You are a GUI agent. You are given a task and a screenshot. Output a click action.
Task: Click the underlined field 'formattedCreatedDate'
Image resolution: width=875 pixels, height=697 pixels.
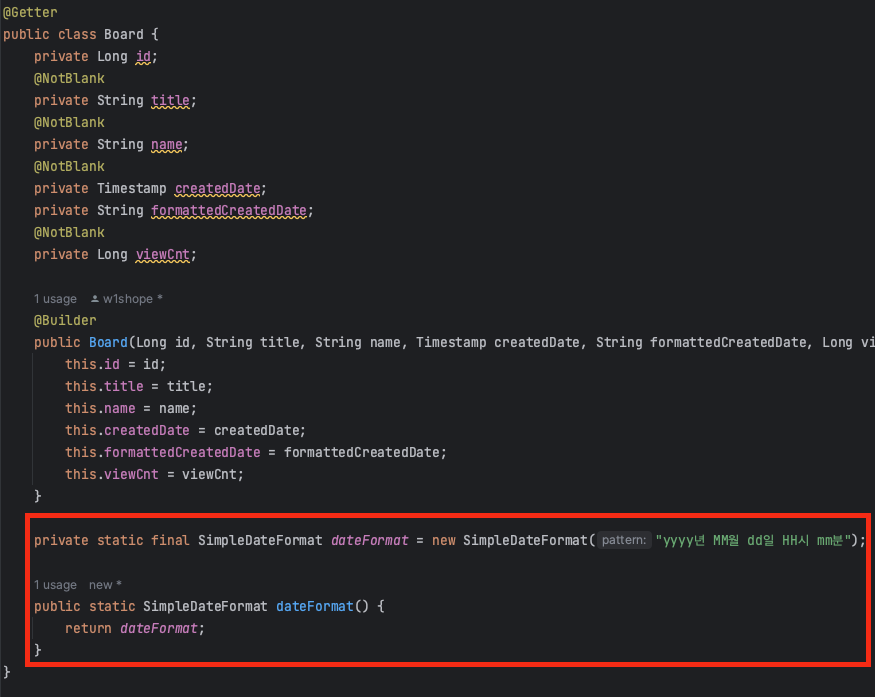click(229, 210)
